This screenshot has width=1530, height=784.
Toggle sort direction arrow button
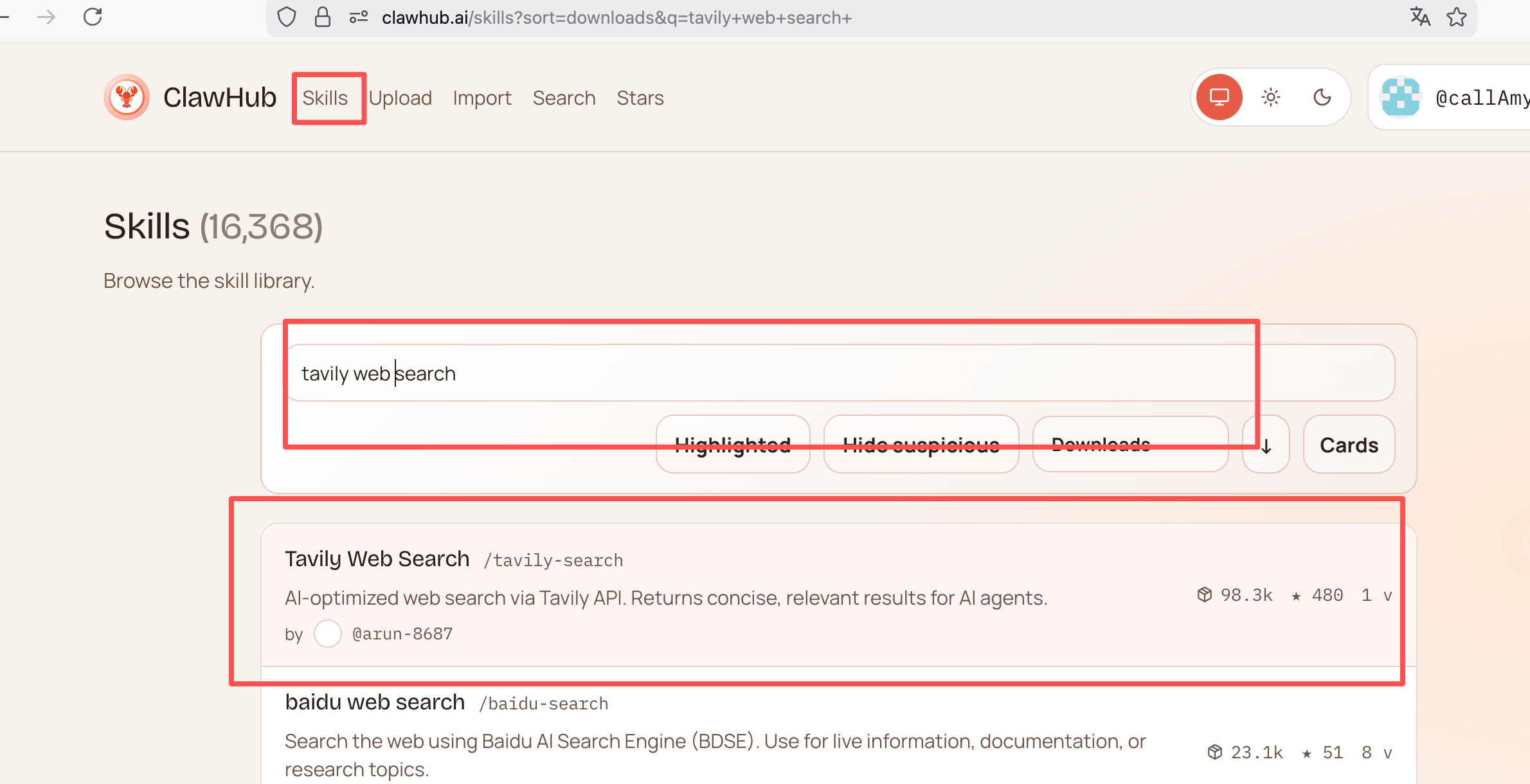click(x=1266, y=445)
